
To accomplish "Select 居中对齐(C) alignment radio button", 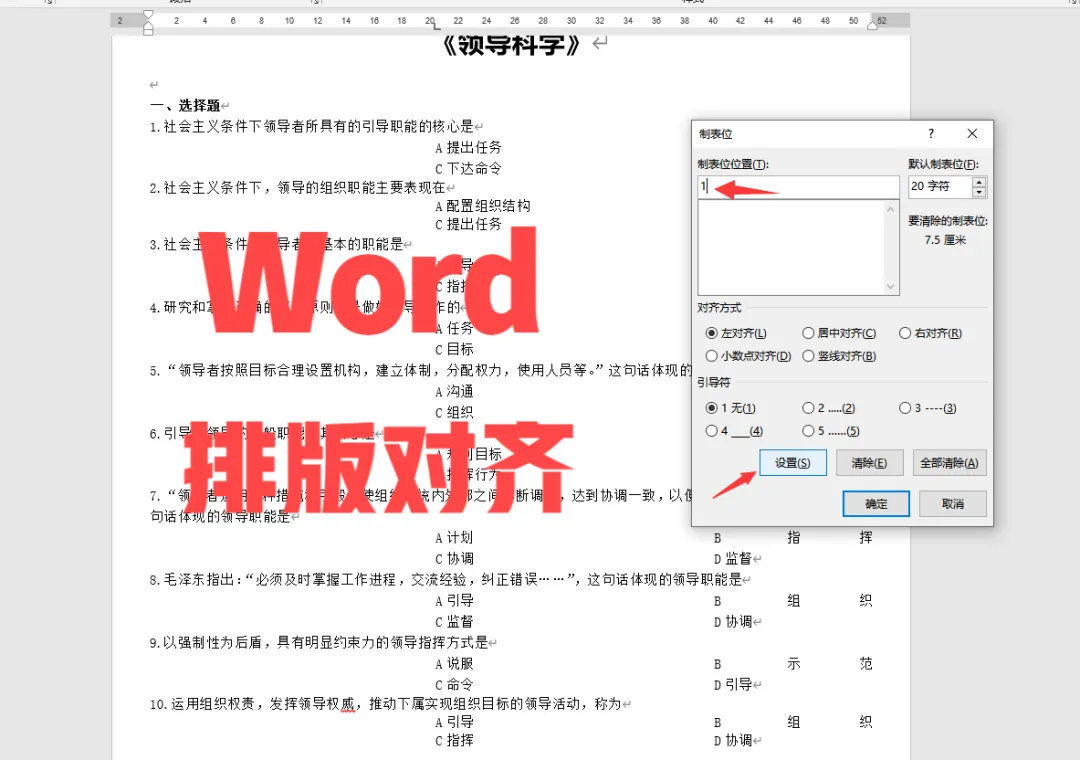I will [x=839, y=333].
